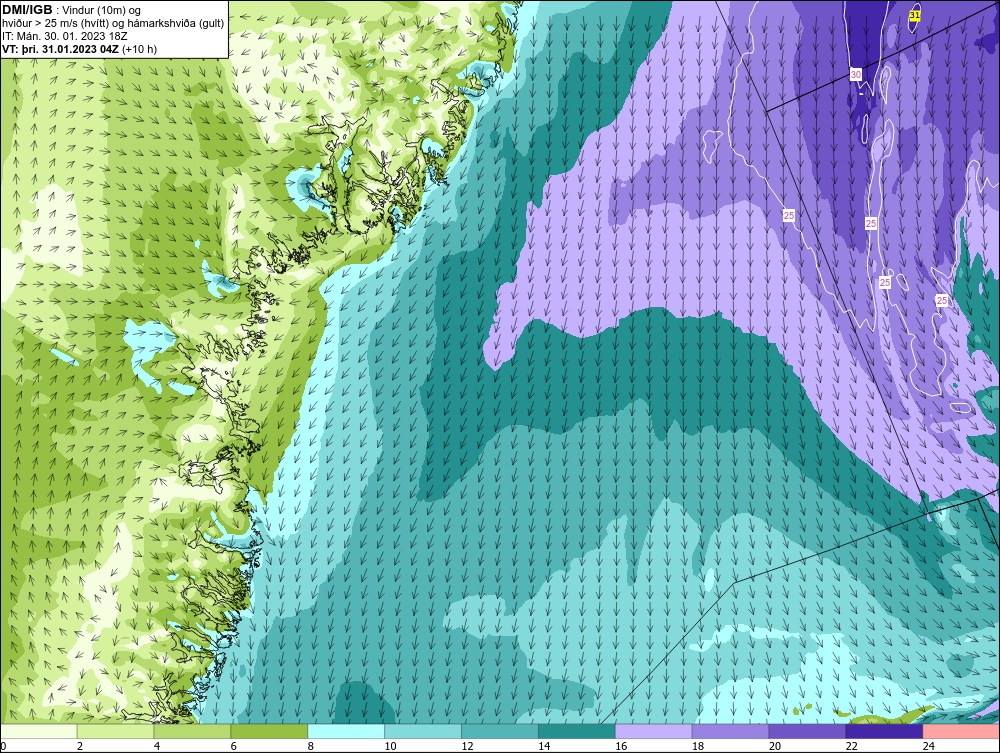
Task: Click the 'Vindur (10m) og' heading text
Action: [103, 11]
